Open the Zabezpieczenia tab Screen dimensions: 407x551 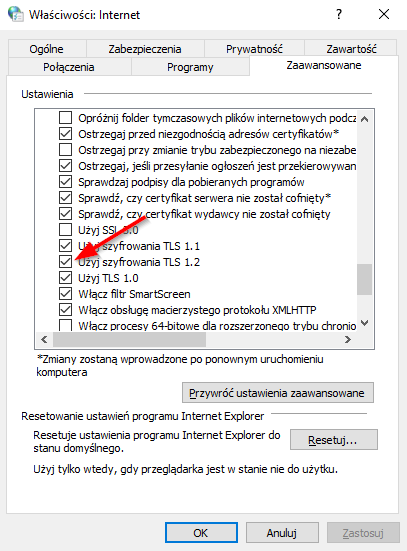[x=145, y=48]
